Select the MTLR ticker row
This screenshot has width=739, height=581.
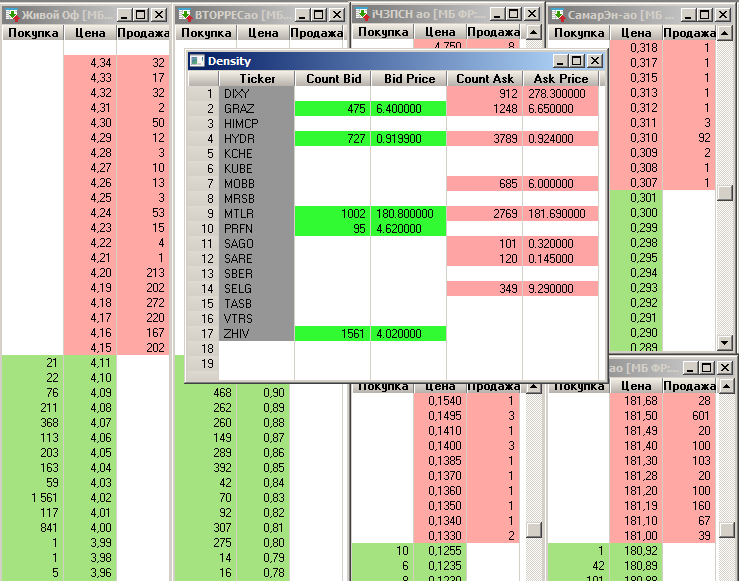click(x=257, y=213)
